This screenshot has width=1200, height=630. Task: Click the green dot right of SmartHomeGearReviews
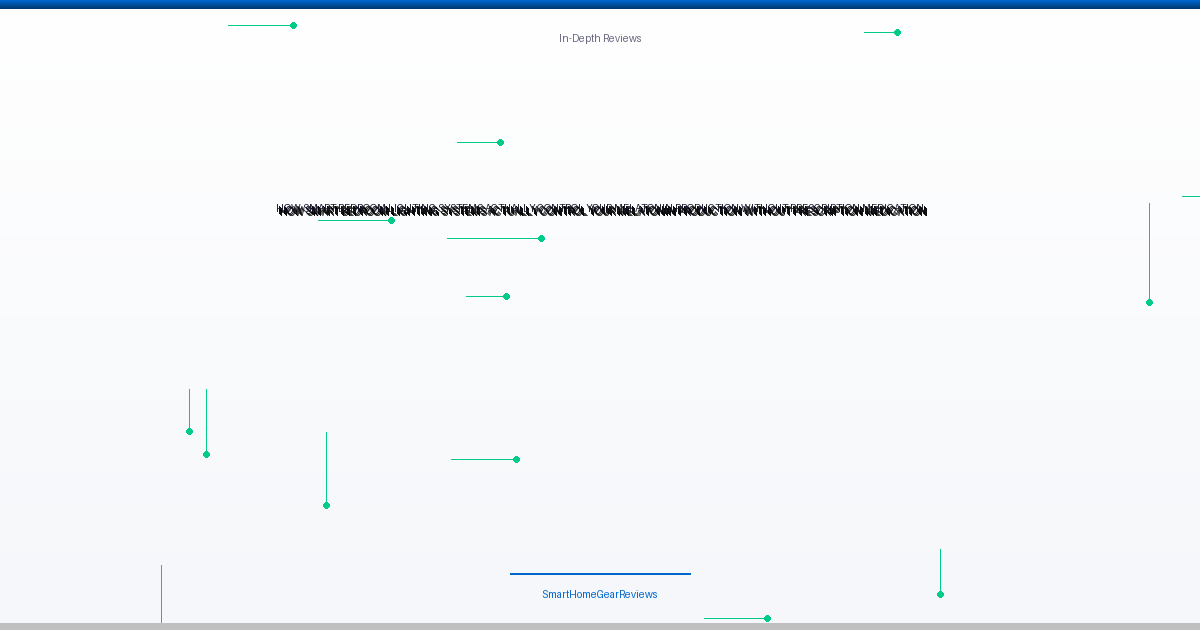[x=940, y=594]
